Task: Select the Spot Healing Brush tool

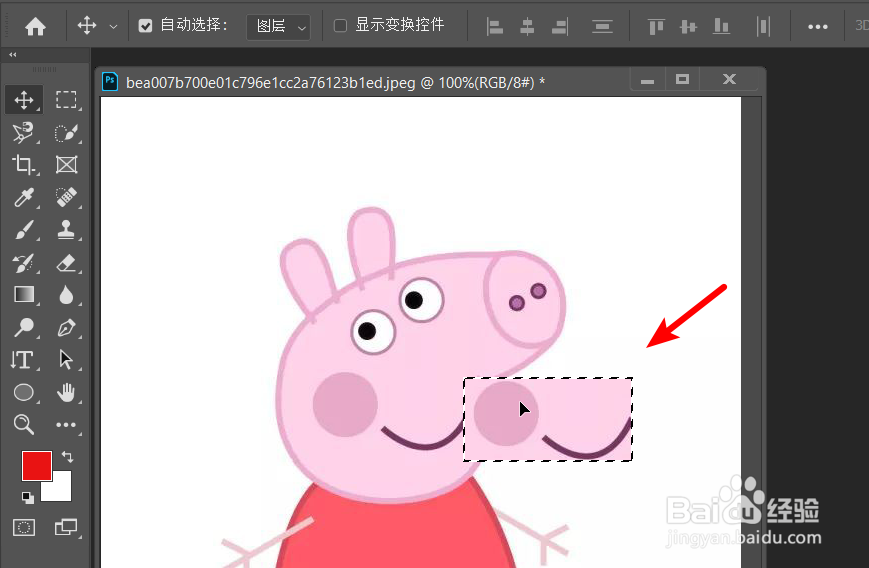Action: click(67, 197)
